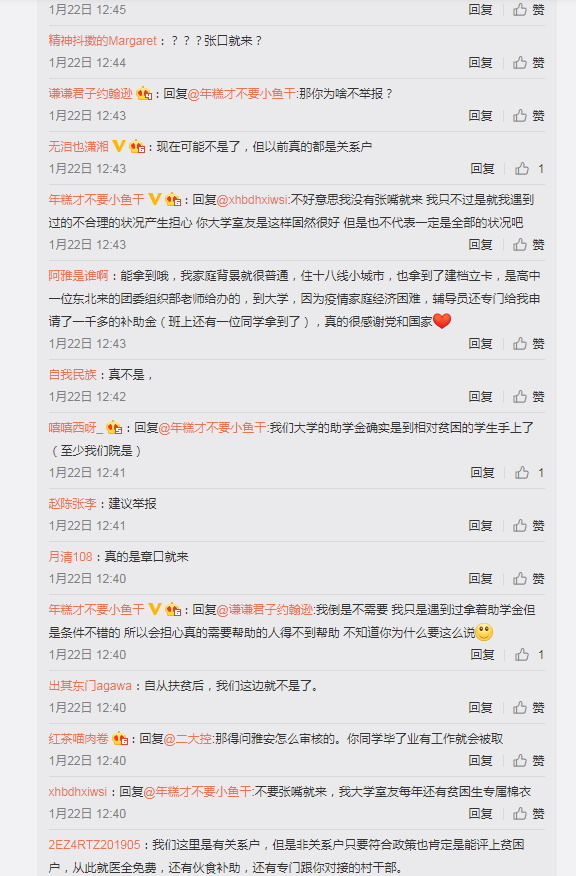Open profile of 阿雅是谁啊
576x876 pixels.
point(78,275)
